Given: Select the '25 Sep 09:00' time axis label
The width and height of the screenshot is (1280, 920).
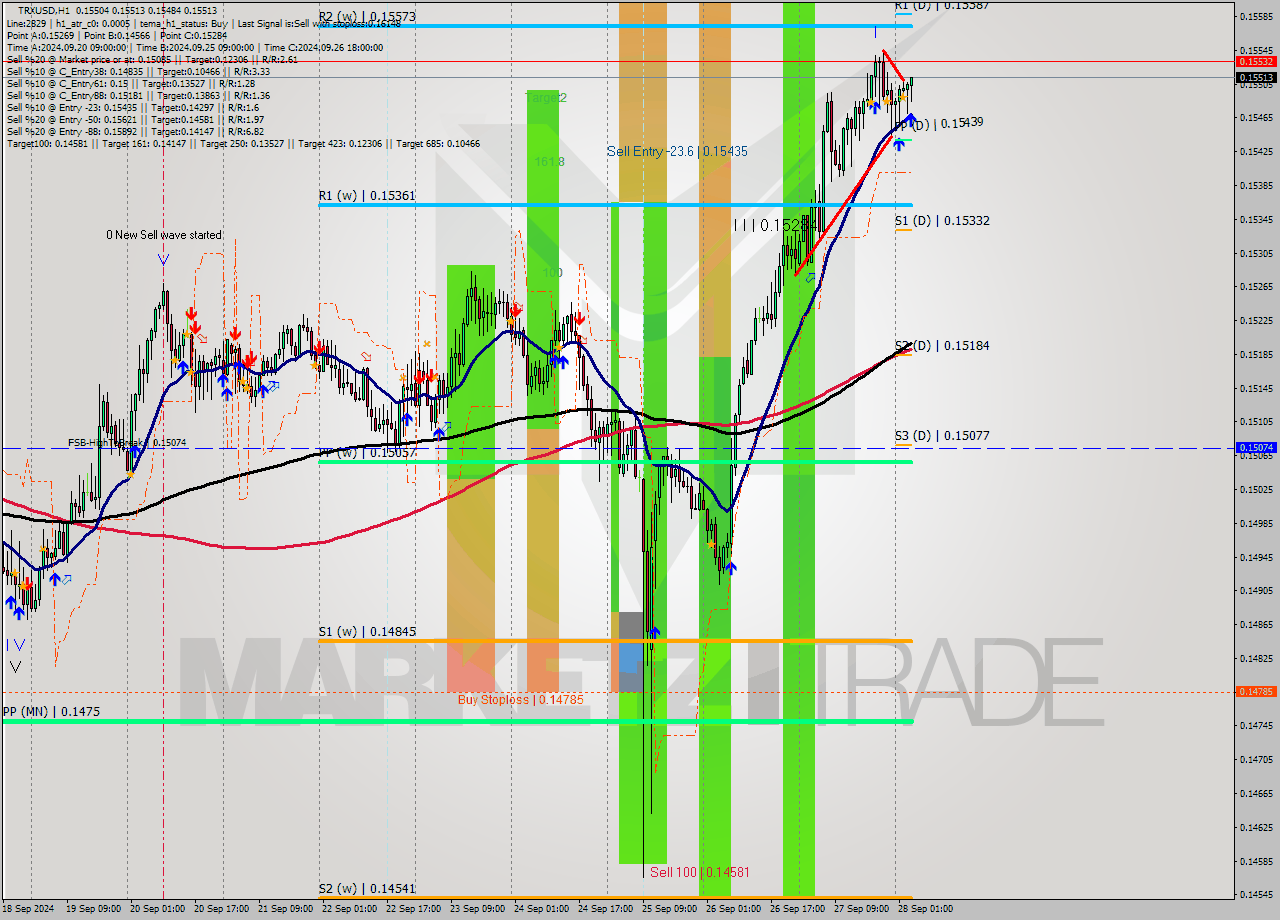Looking at the screenshot, I should point(669,909).
